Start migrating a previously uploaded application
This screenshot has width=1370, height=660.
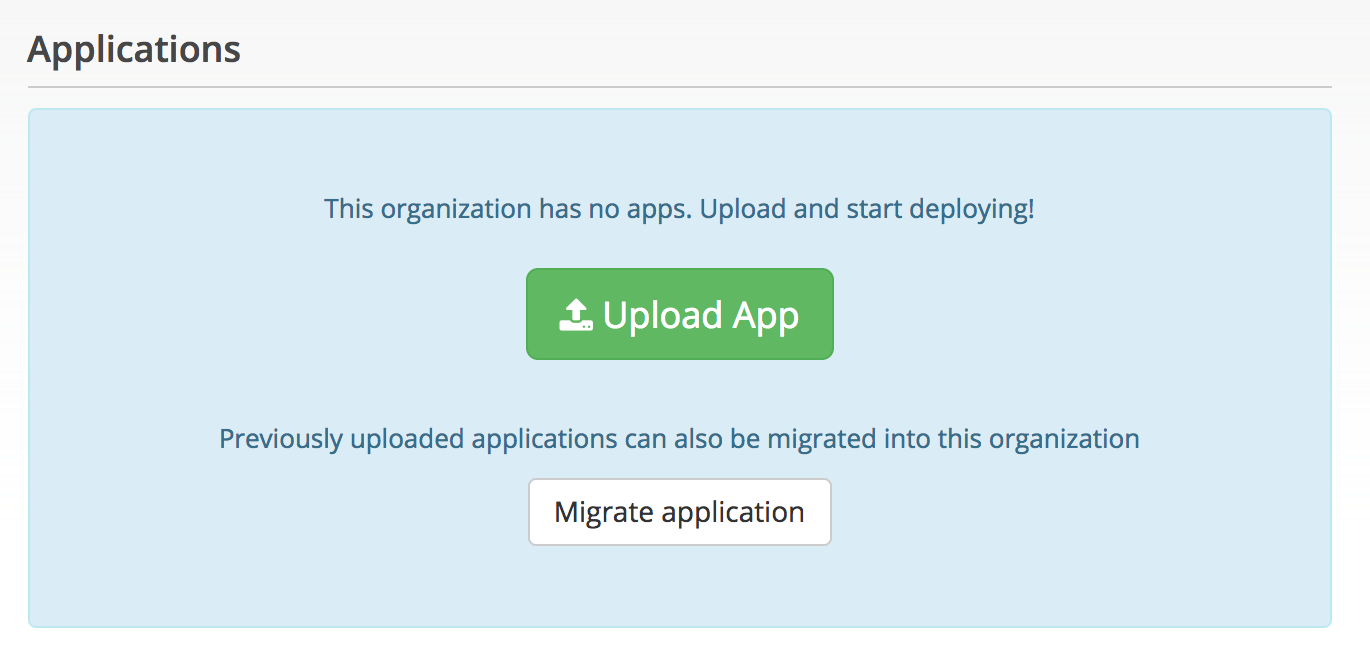pyautogui.click(x=679, y=511)
